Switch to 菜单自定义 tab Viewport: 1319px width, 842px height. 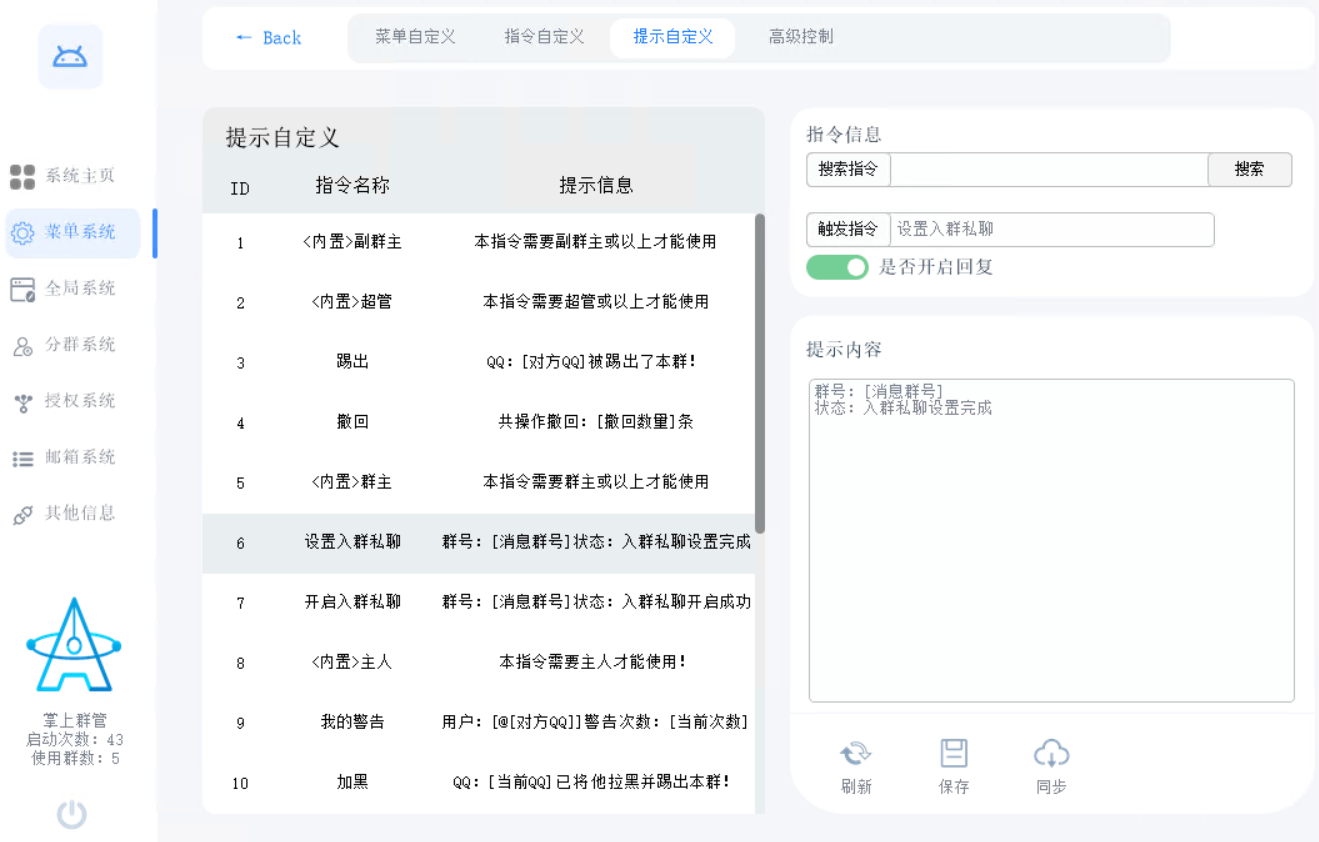[415, 37]
